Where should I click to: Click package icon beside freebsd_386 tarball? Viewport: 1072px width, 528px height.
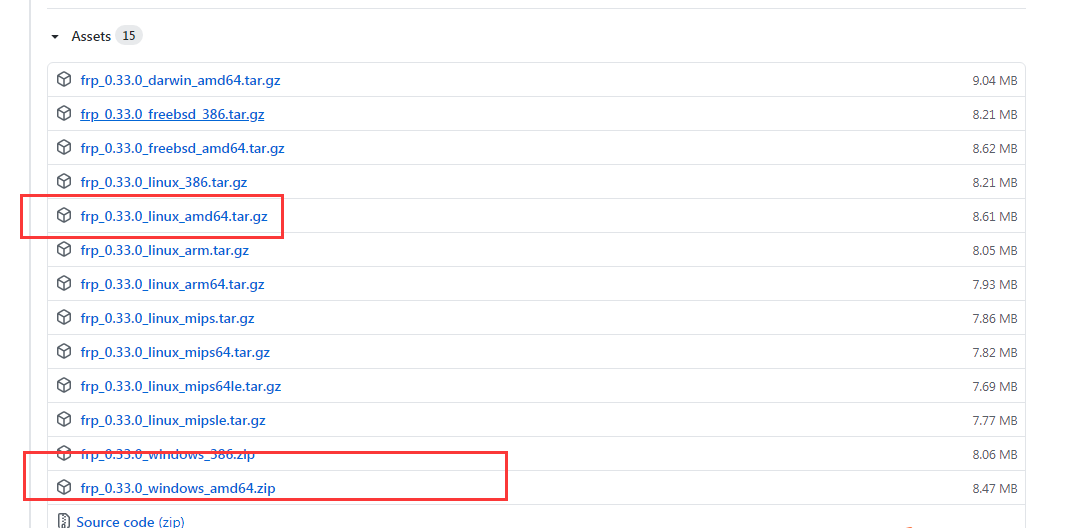64,114
